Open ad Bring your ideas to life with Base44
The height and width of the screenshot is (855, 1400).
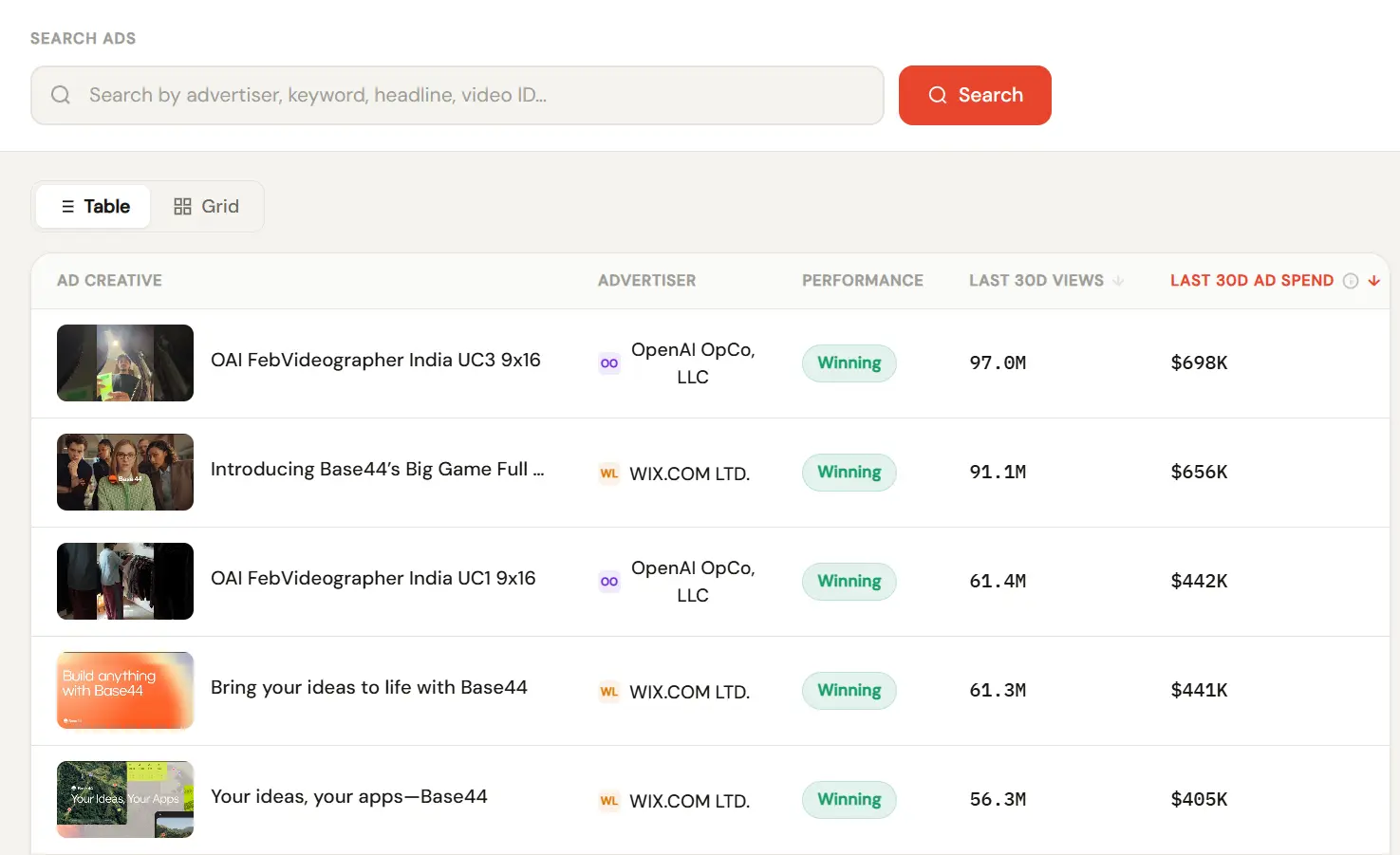coord(369,687)
